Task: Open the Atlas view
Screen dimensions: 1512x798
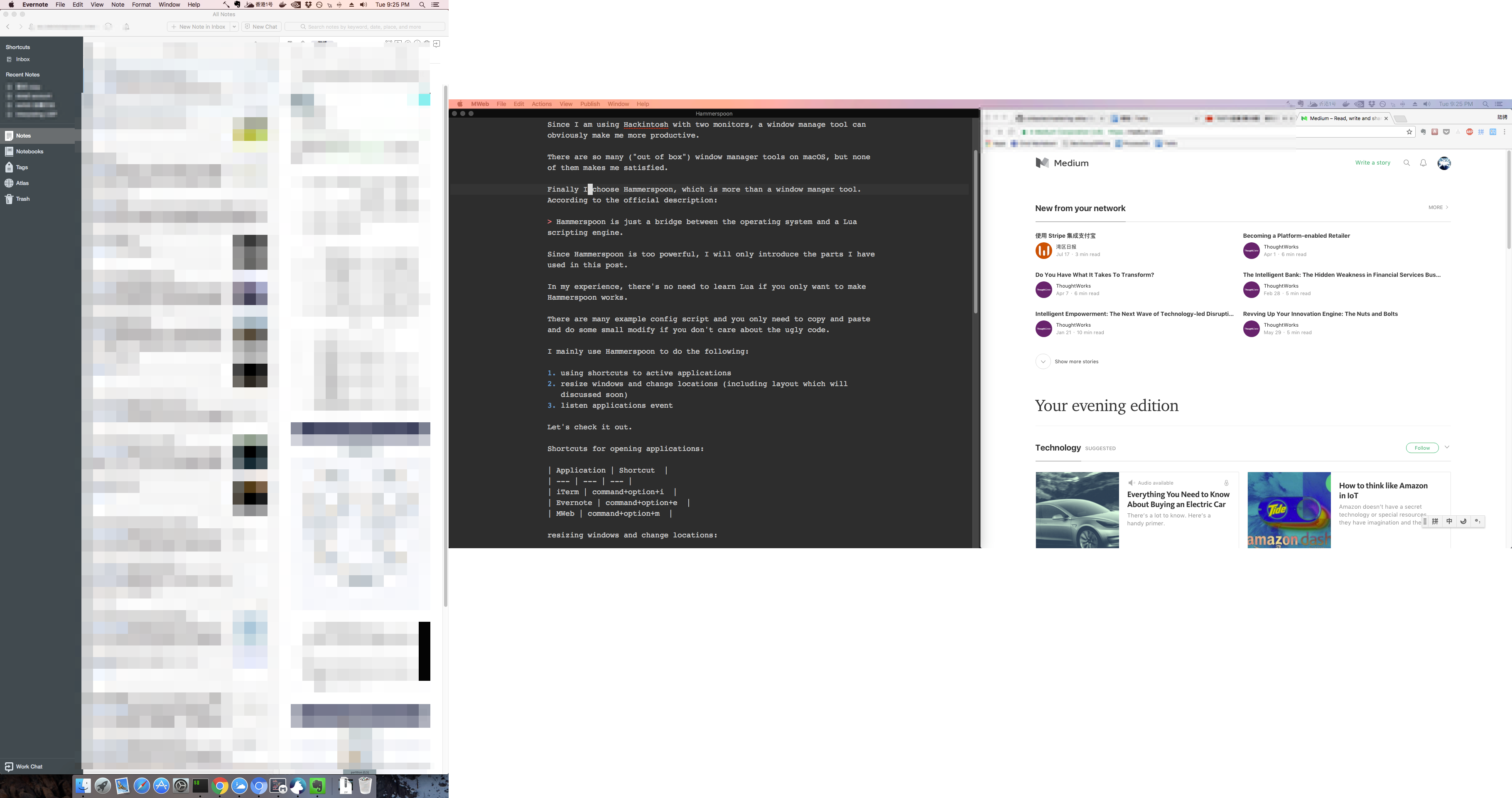Action: [x=22, y=183]
